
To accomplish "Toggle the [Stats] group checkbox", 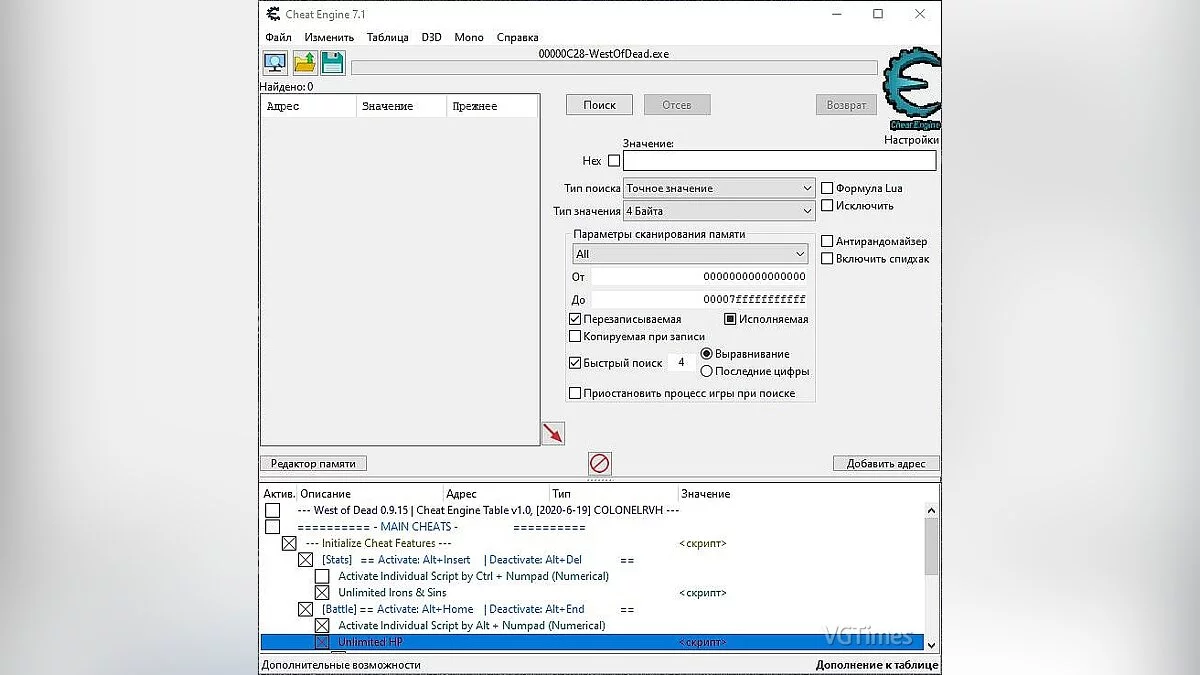I will click(306, 560).
